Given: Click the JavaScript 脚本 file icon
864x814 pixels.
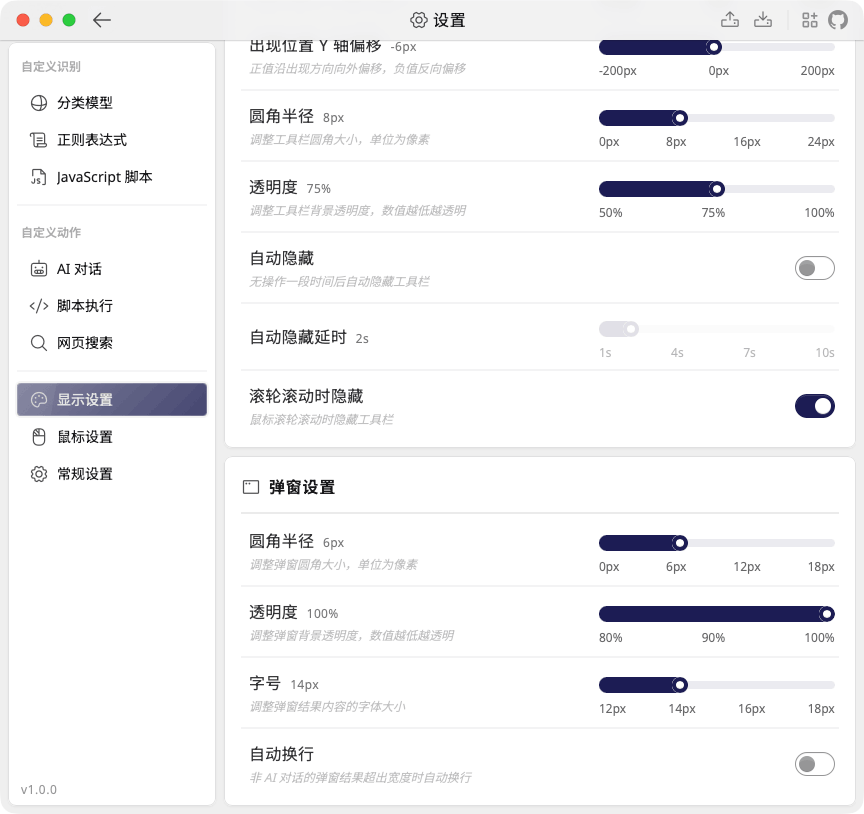Looking at the screenshot, I should tap(39, 177).
